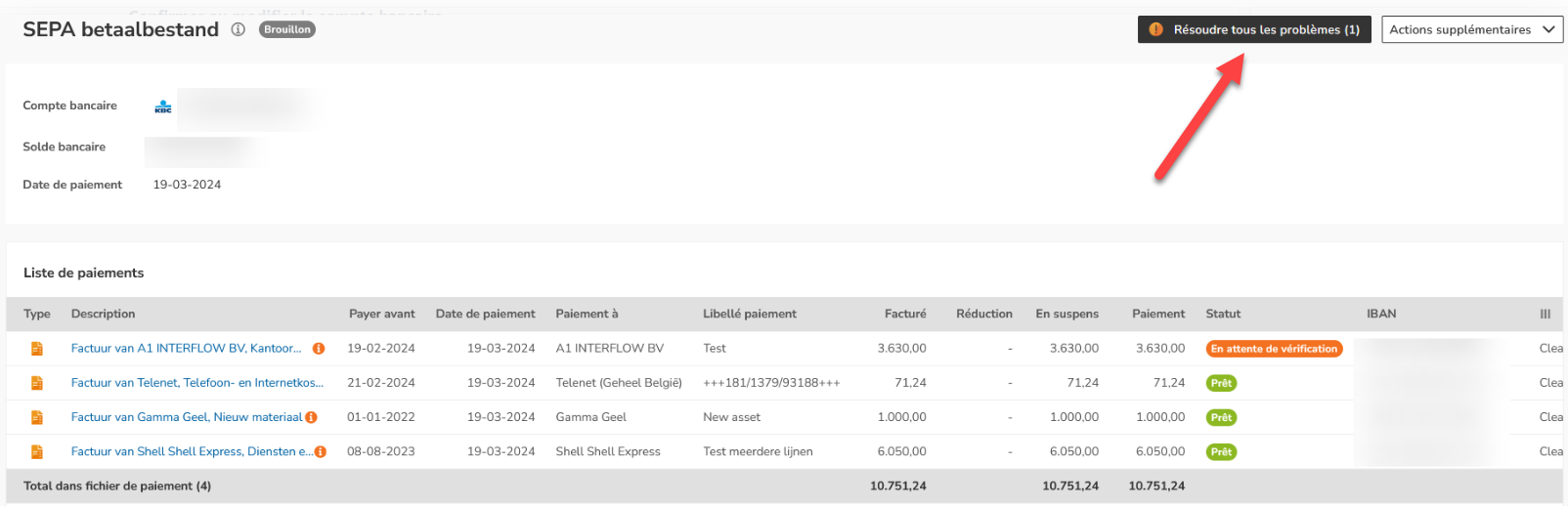Click En attente de vérification status badge
This screenshot has width=1568, height=506.
1274,349
